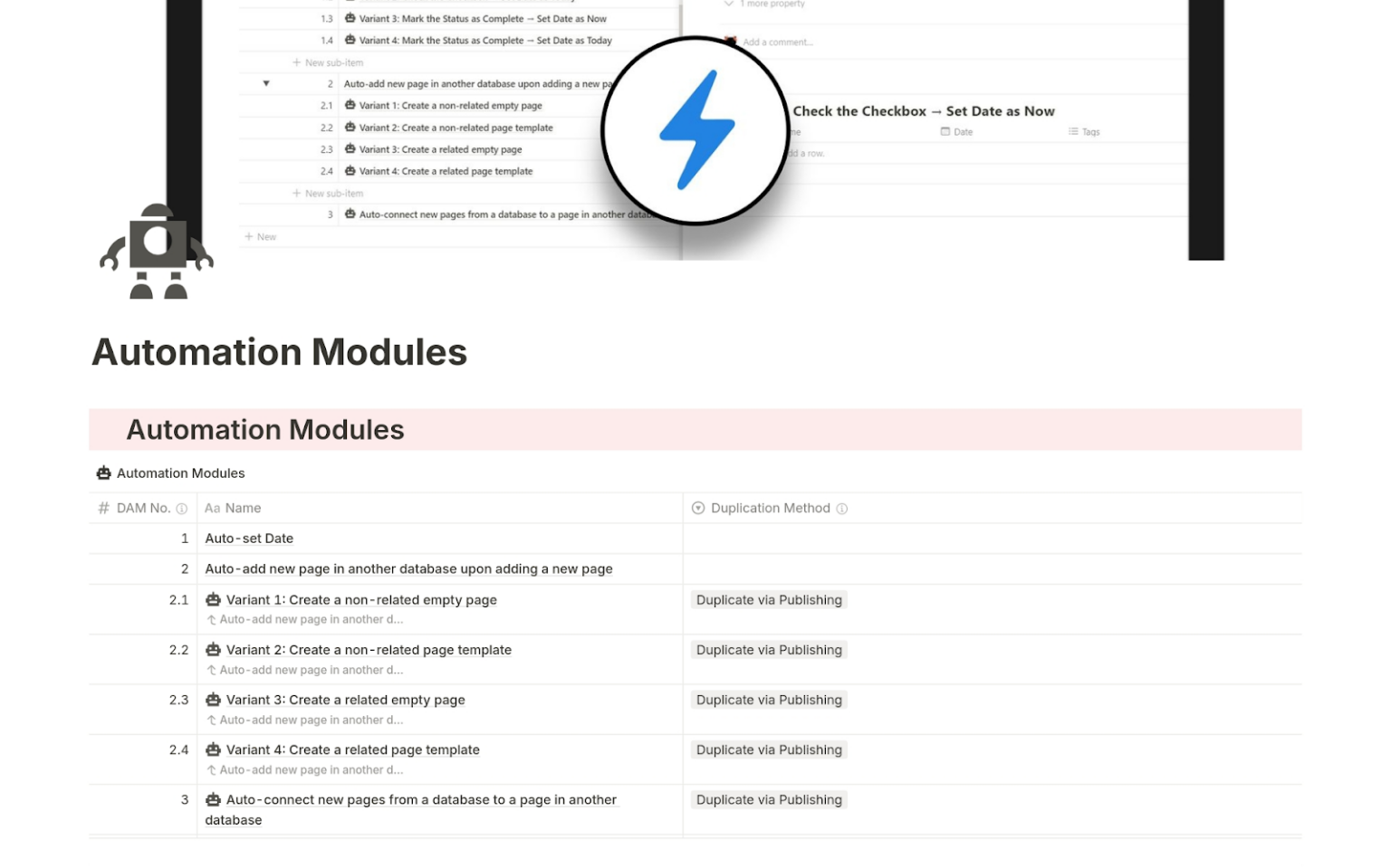
Task: Collapse row 2 using its disclosure triangle
Action: point(265,83)
